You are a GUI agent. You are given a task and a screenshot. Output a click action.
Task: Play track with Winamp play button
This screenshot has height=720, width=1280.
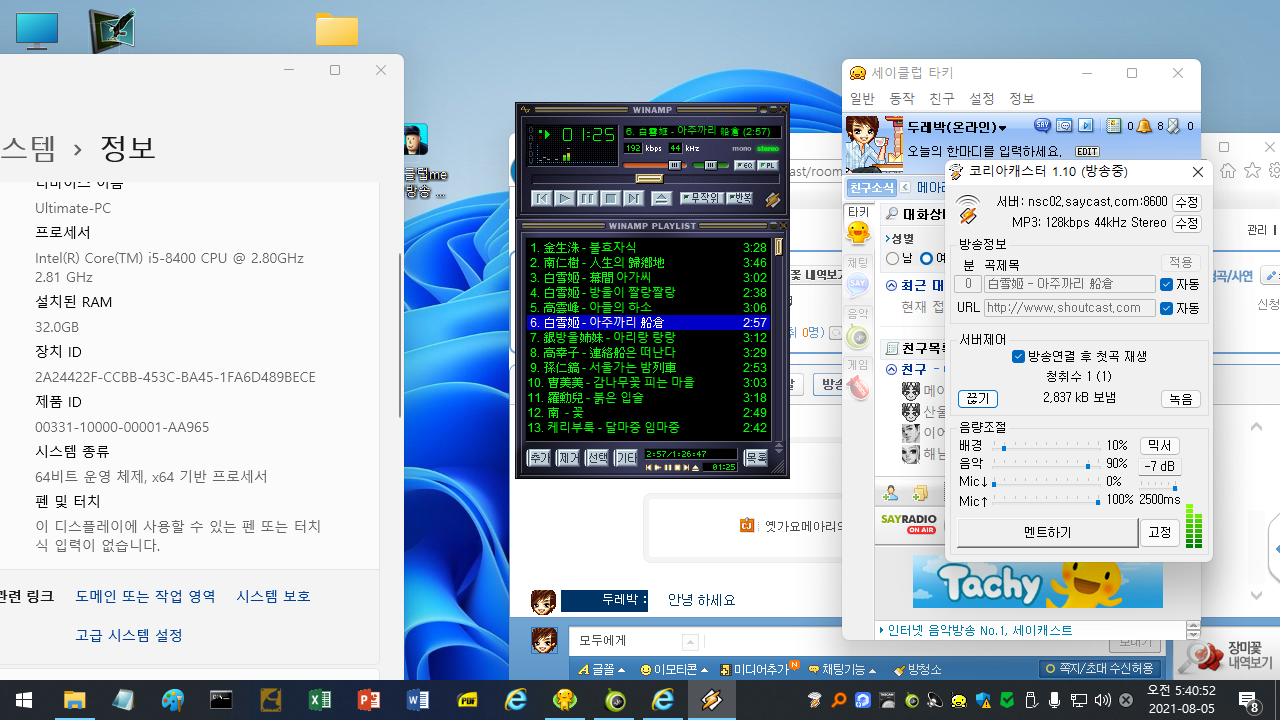pos(565,198)
